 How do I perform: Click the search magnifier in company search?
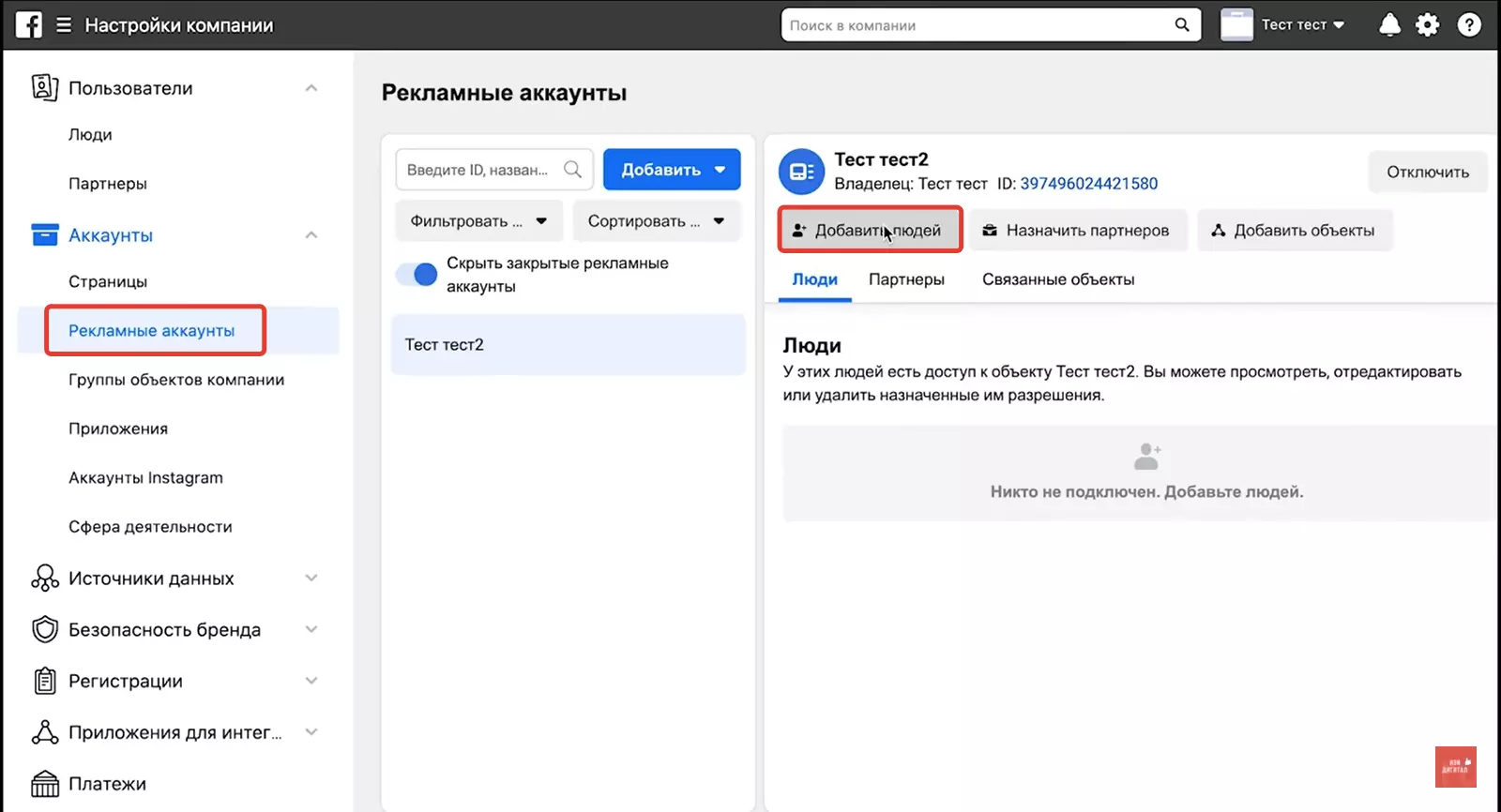pyautogui.click(x=1182, y=25)
